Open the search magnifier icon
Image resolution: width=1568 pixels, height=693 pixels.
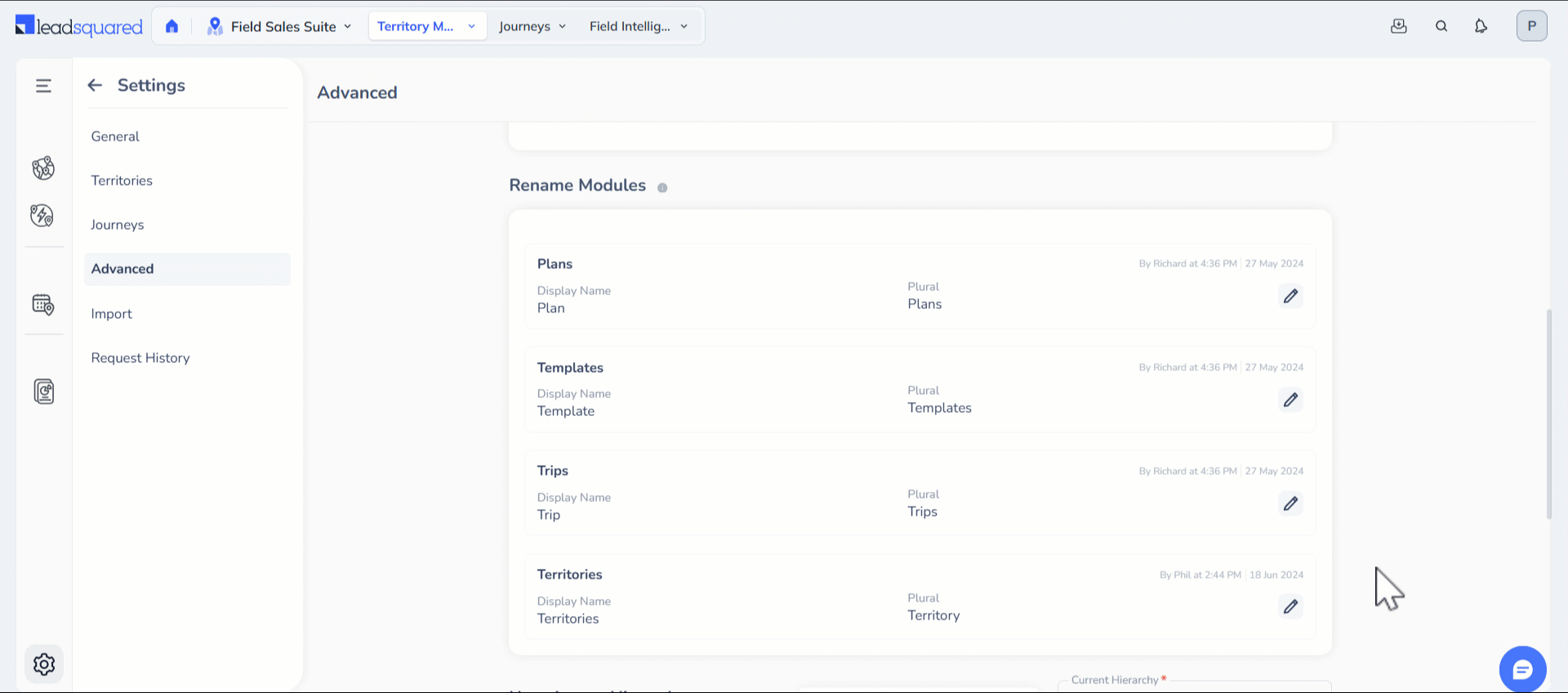pos(1441,26)
